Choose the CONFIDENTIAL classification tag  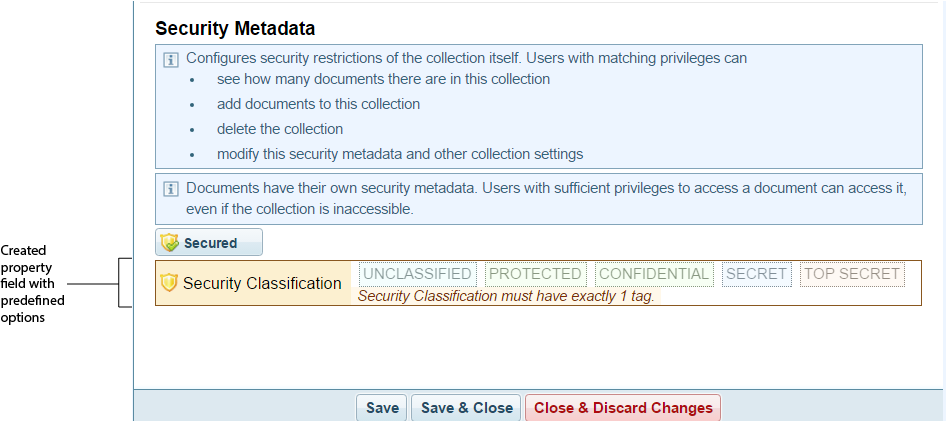(x=653, y=274)
